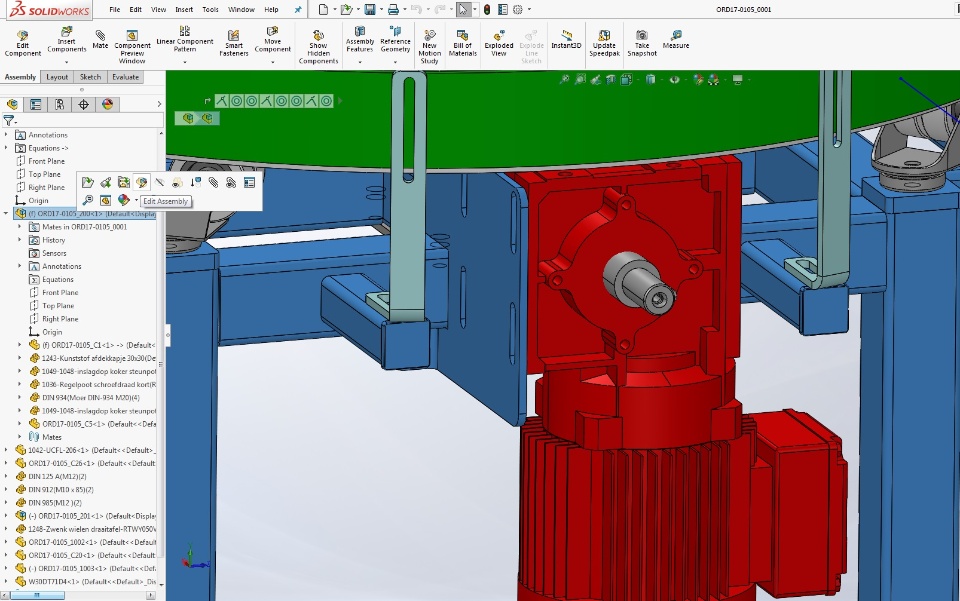This screenshot has width=960, height=601.
Task: Toggle Hide/Show Items eye in the heads-up toolbar
Action: coord(674,80)
